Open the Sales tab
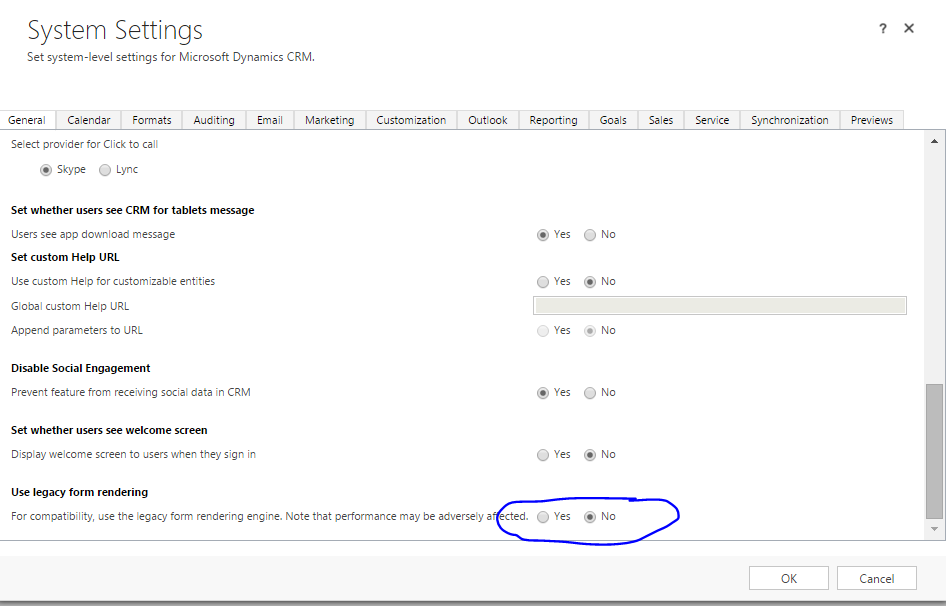The width and height of the screenshot is (946, 606). [x=661, y=120]
